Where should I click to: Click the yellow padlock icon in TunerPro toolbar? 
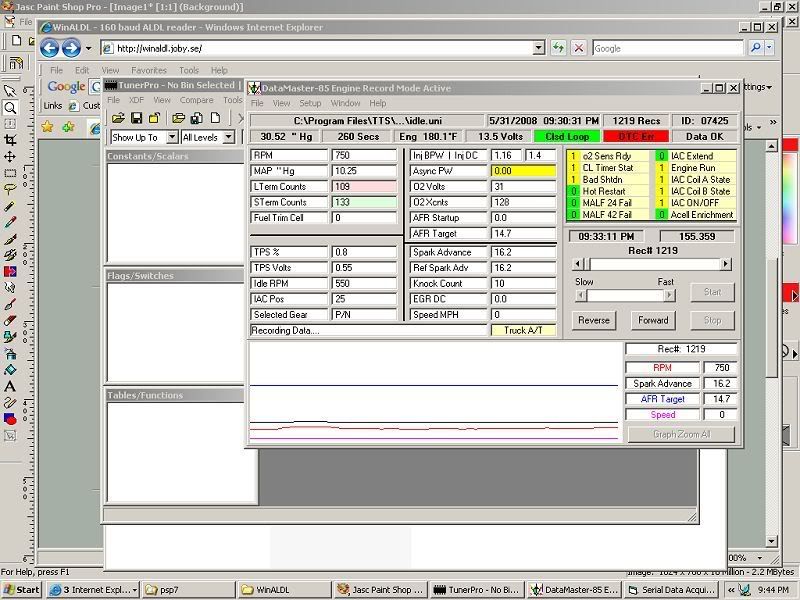[154, 118]
